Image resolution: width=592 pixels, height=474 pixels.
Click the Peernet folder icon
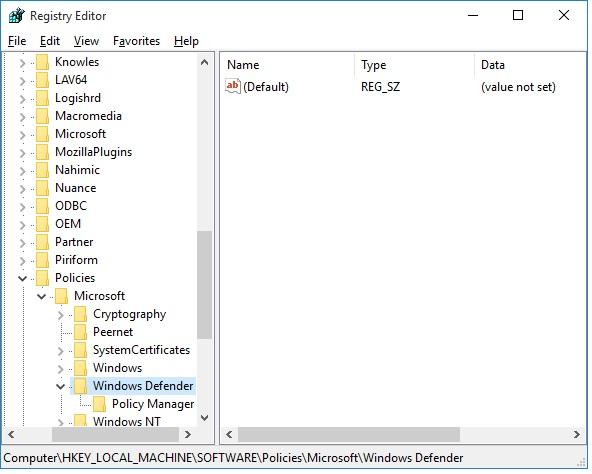(80, 332)
